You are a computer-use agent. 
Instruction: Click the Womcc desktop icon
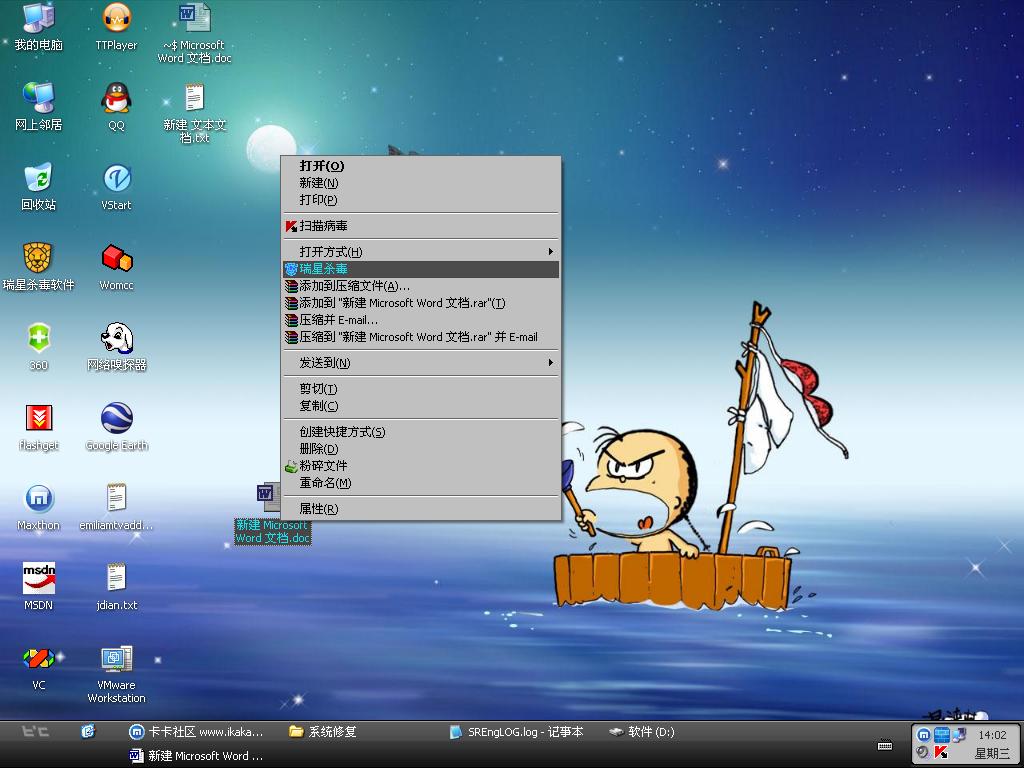(117, 259)
